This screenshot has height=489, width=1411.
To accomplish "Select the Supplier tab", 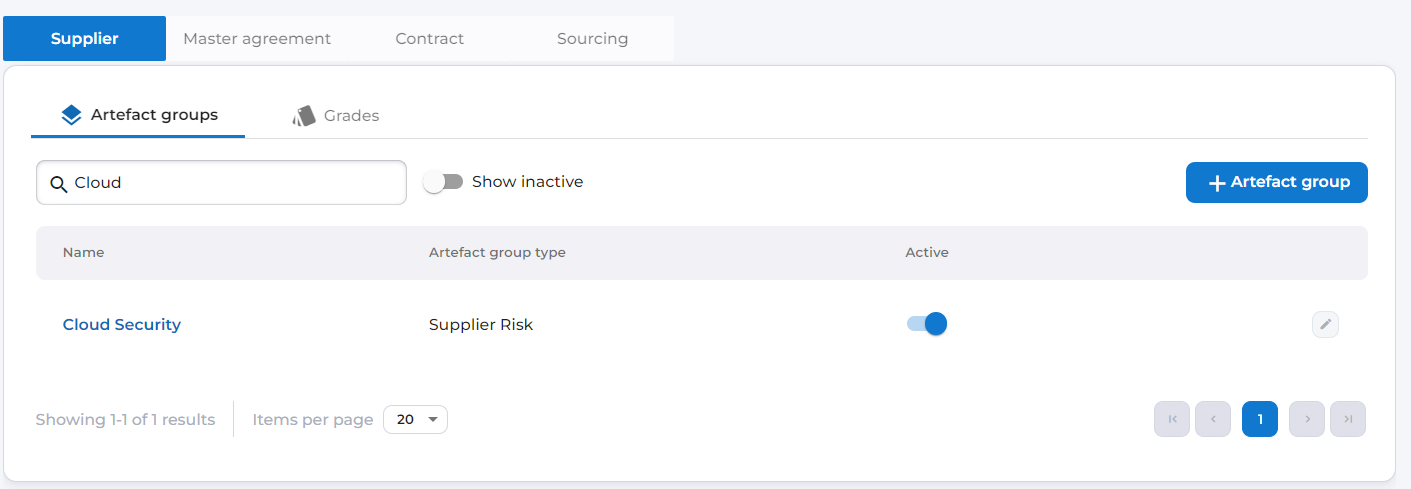I will (85, 39).
